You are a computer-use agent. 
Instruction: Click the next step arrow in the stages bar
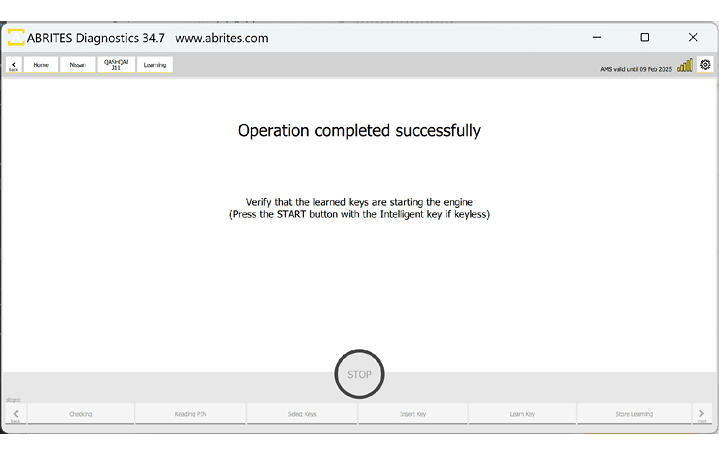703,414
